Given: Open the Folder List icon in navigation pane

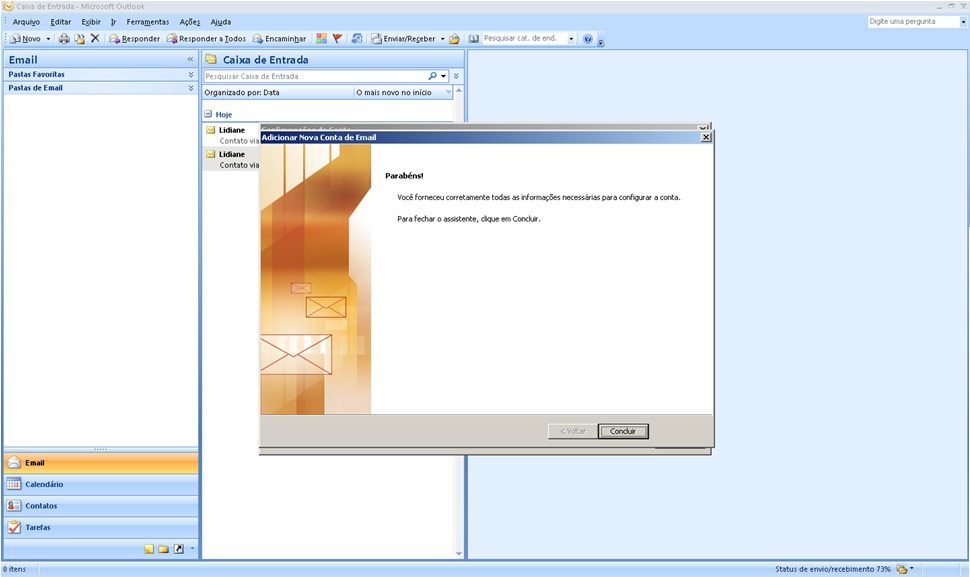Looking at the screenshot, I should click(x=163, y=549).
